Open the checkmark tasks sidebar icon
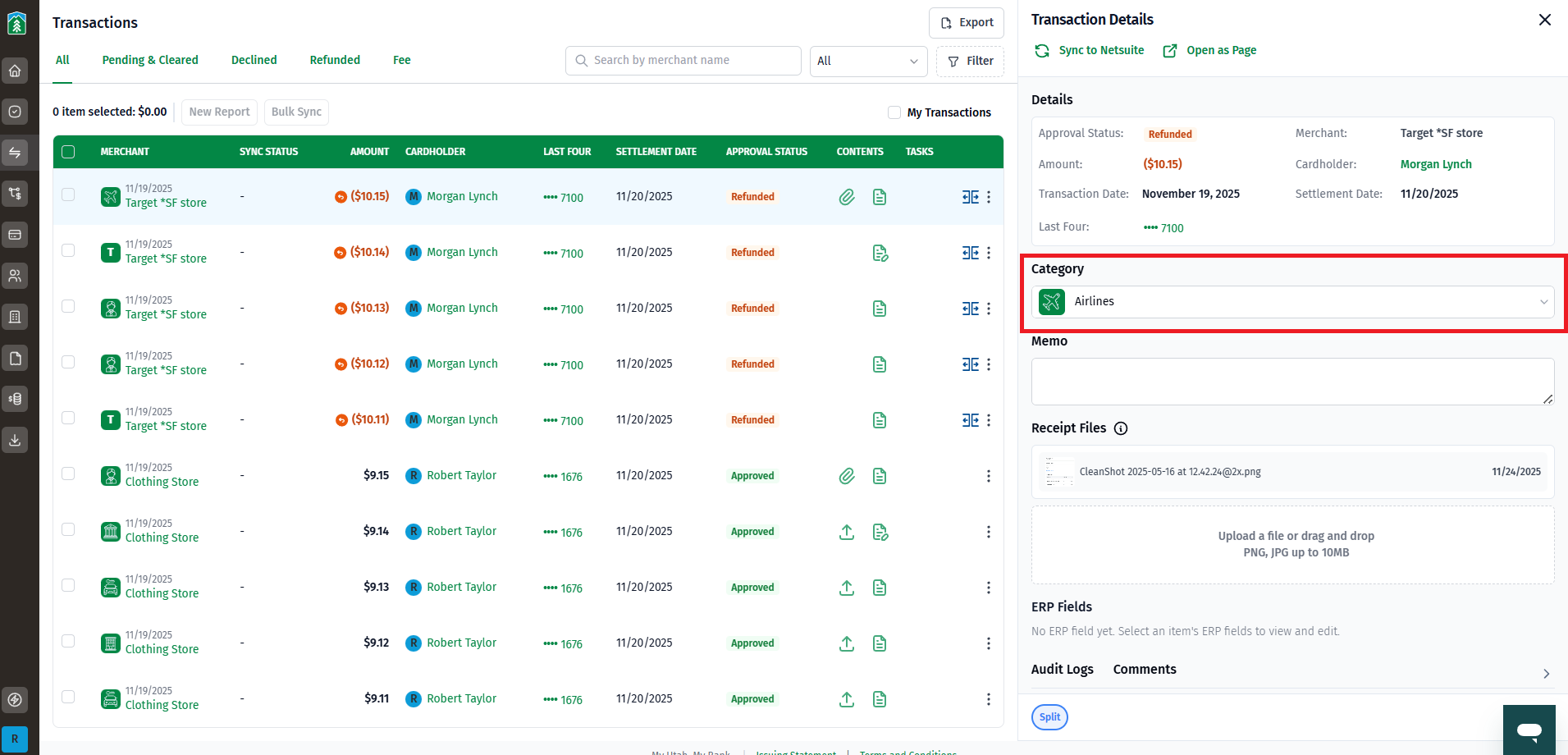The width and height of the screenshot is (1568, 755). tap(15, 112)
